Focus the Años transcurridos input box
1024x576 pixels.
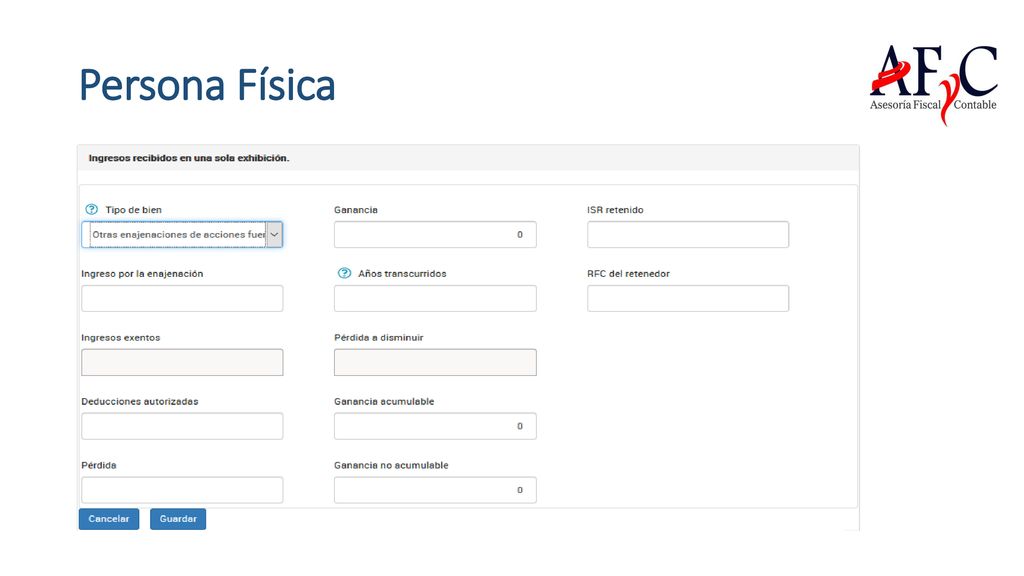pos(436,298)
